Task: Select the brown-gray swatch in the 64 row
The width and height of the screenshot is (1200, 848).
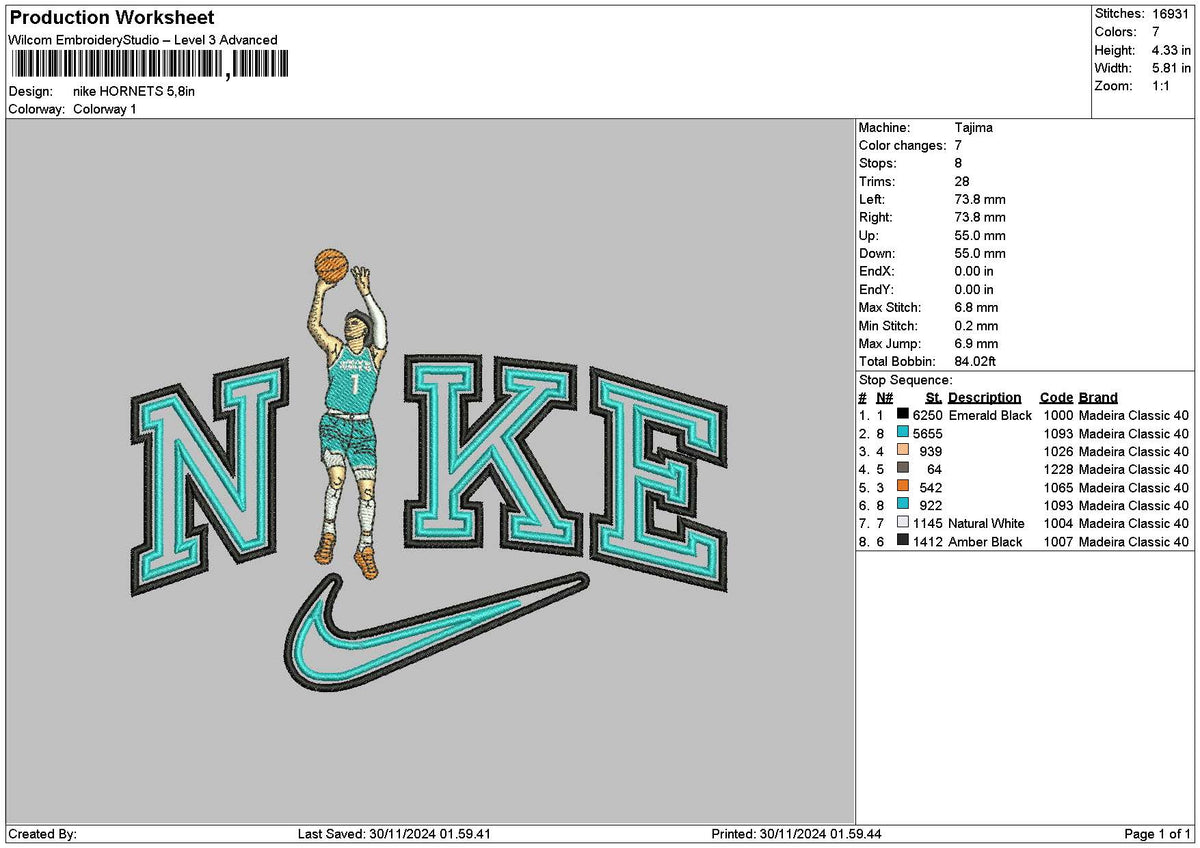Action: tap(903, 469)
